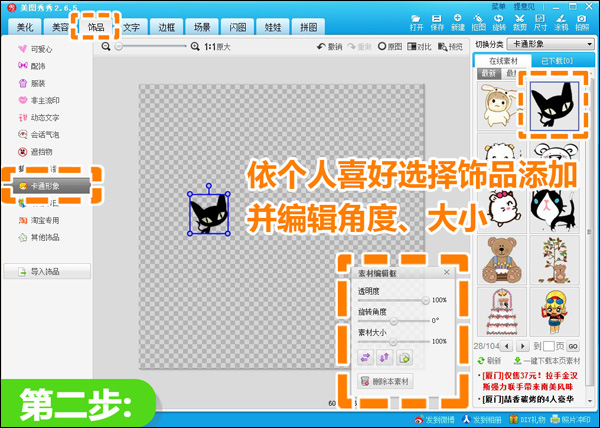Open the 在线素材 tab
Image resolution: width=600 pixels, height=428 pixels.
click(x=503, y=61)
